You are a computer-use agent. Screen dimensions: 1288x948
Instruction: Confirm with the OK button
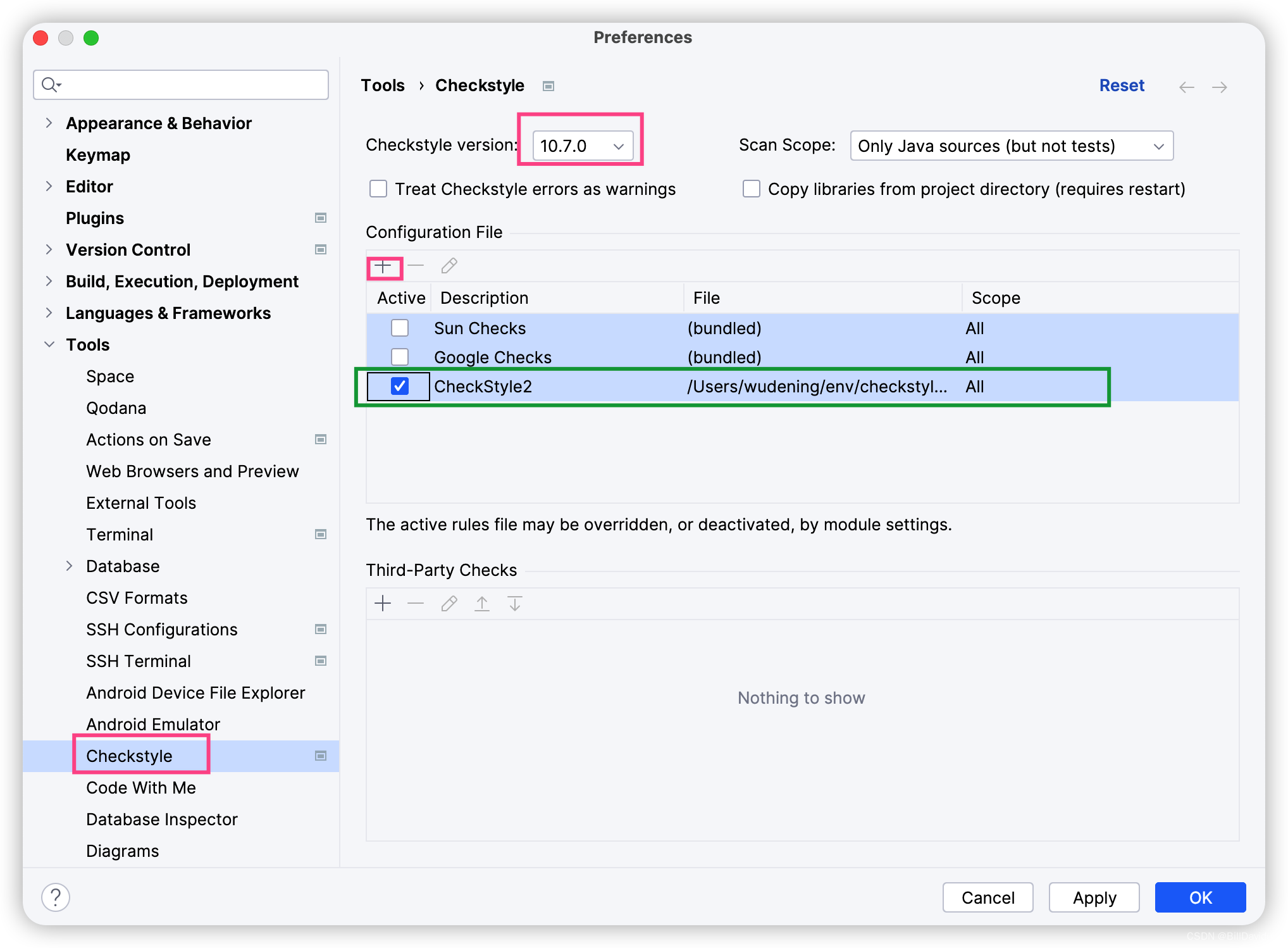tap(1201, 898)
